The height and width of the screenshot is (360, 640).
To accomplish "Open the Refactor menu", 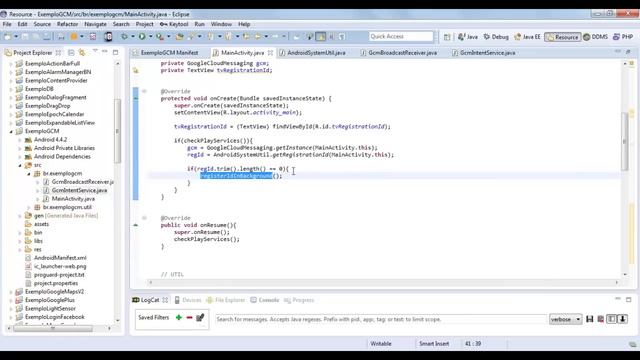I will [67, 24].
